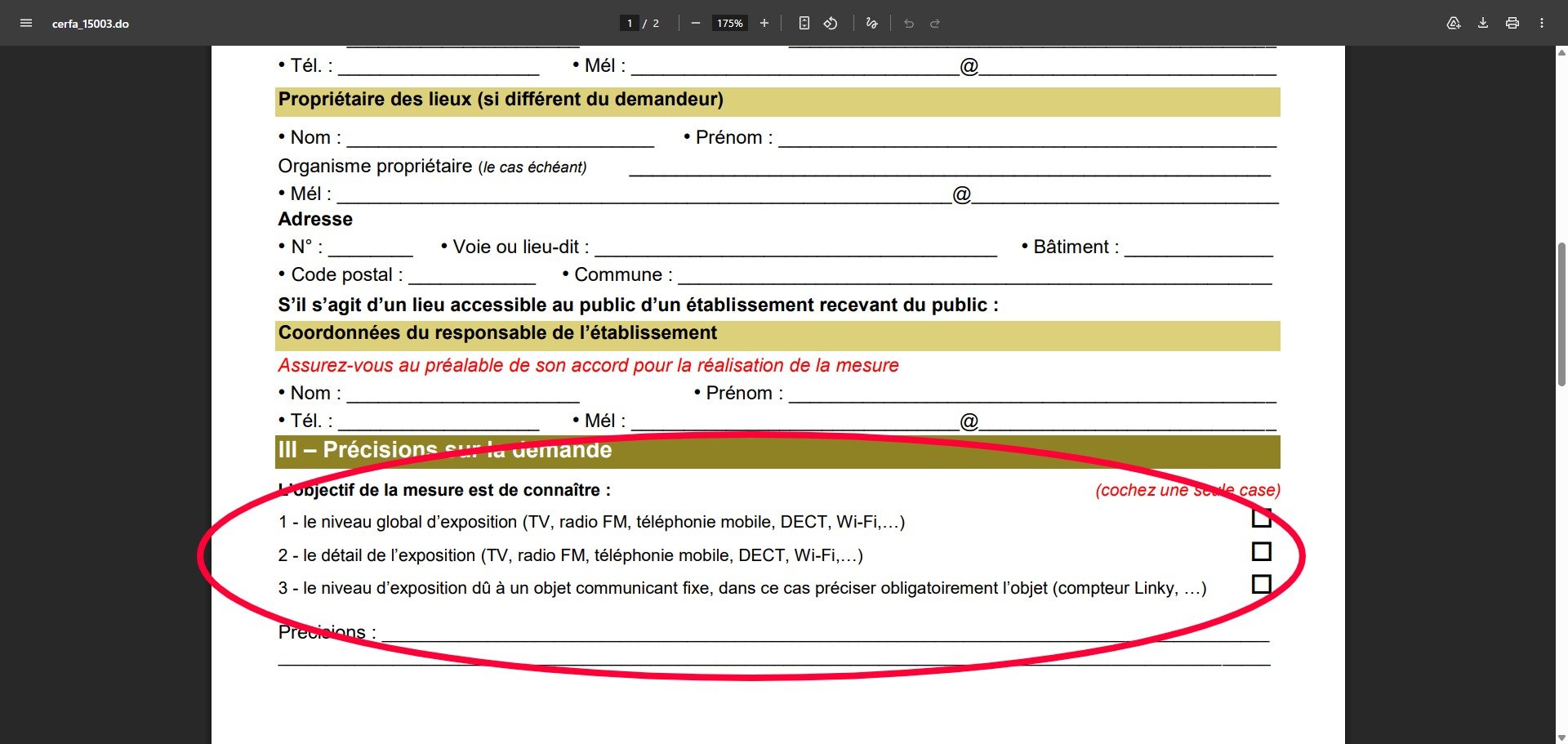Click the current page number field

629,23
